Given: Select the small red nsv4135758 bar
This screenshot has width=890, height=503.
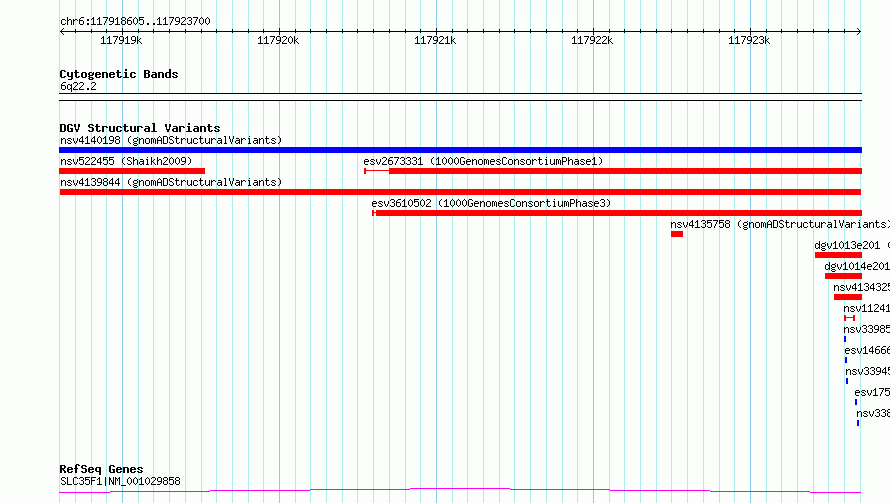Looking at the screenshot, I should [x=677, y=234].
